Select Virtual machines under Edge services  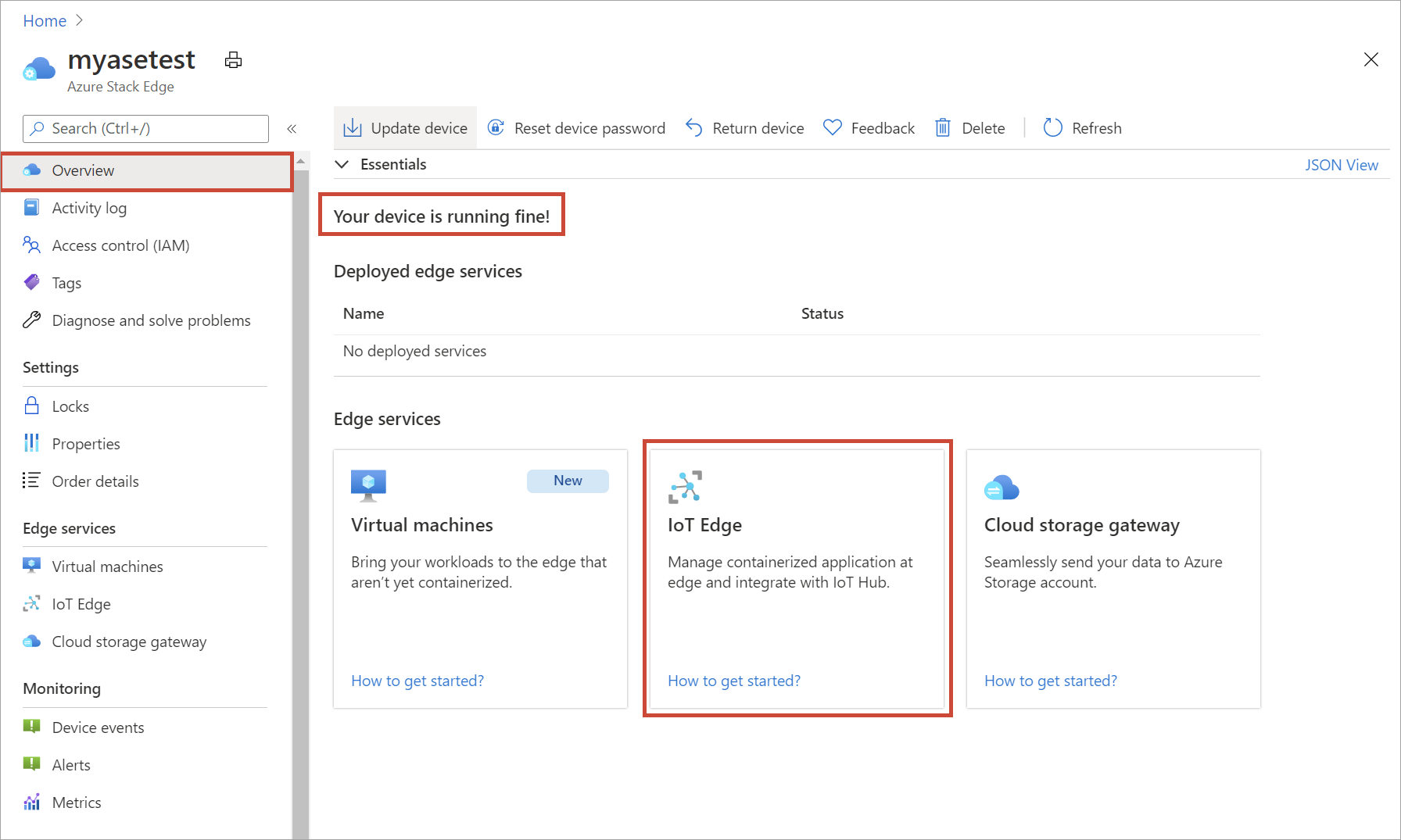[x=107, y=566]
